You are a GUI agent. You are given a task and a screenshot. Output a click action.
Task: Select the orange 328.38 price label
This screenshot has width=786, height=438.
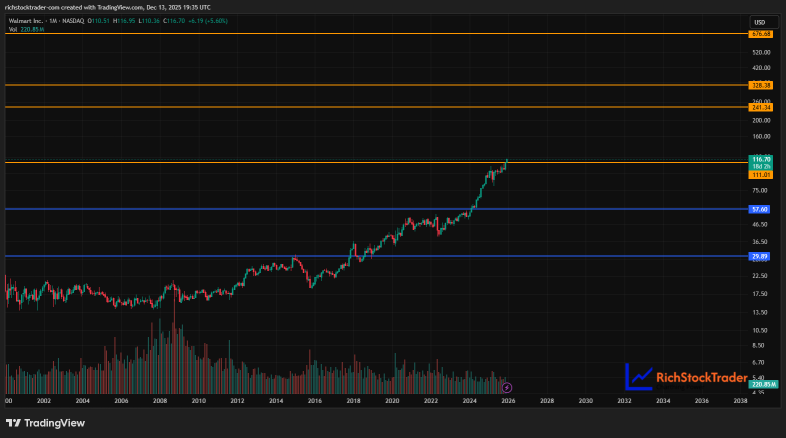(x=760, y=86)
